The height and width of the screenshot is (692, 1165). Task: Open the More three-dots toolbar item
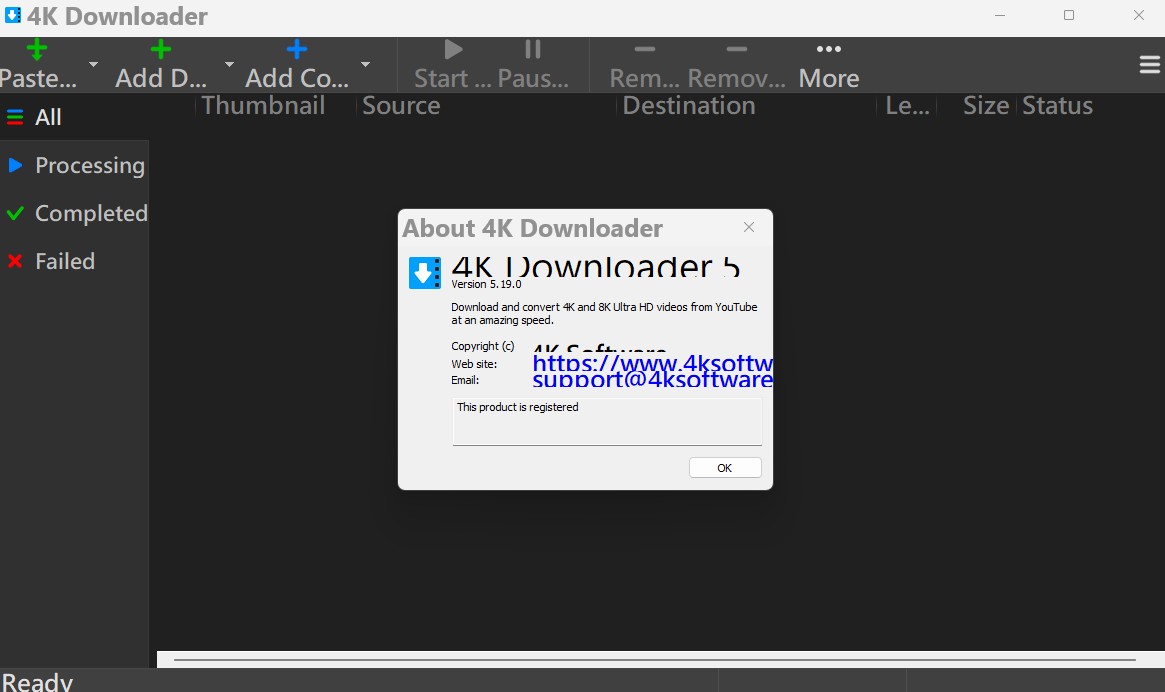828,50
